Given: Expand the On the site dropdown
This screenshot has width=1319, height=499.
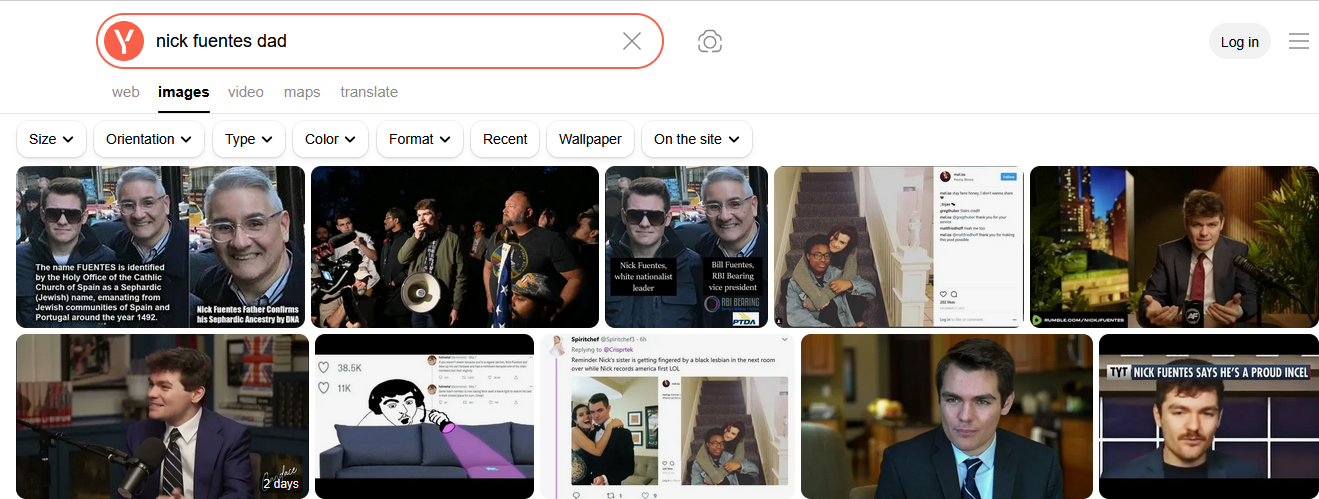Looking at the screenshot, I should point(697,139).
